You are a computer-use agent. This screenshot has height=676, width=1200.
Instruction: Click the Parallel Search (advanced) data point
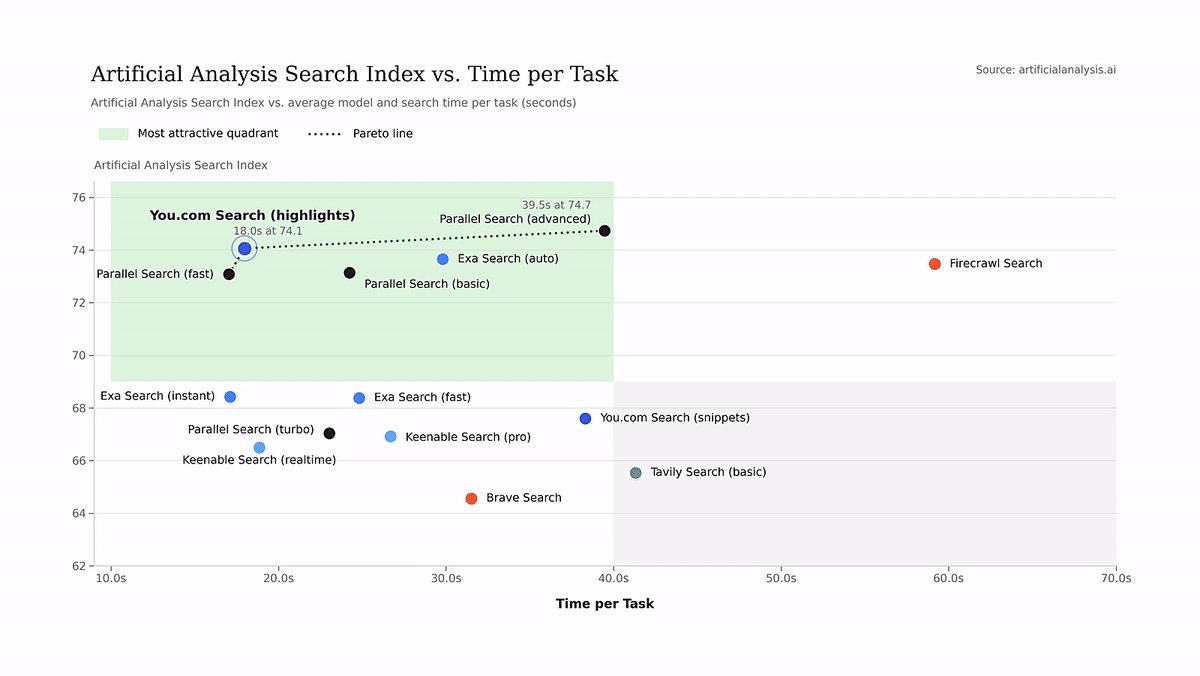605,231
